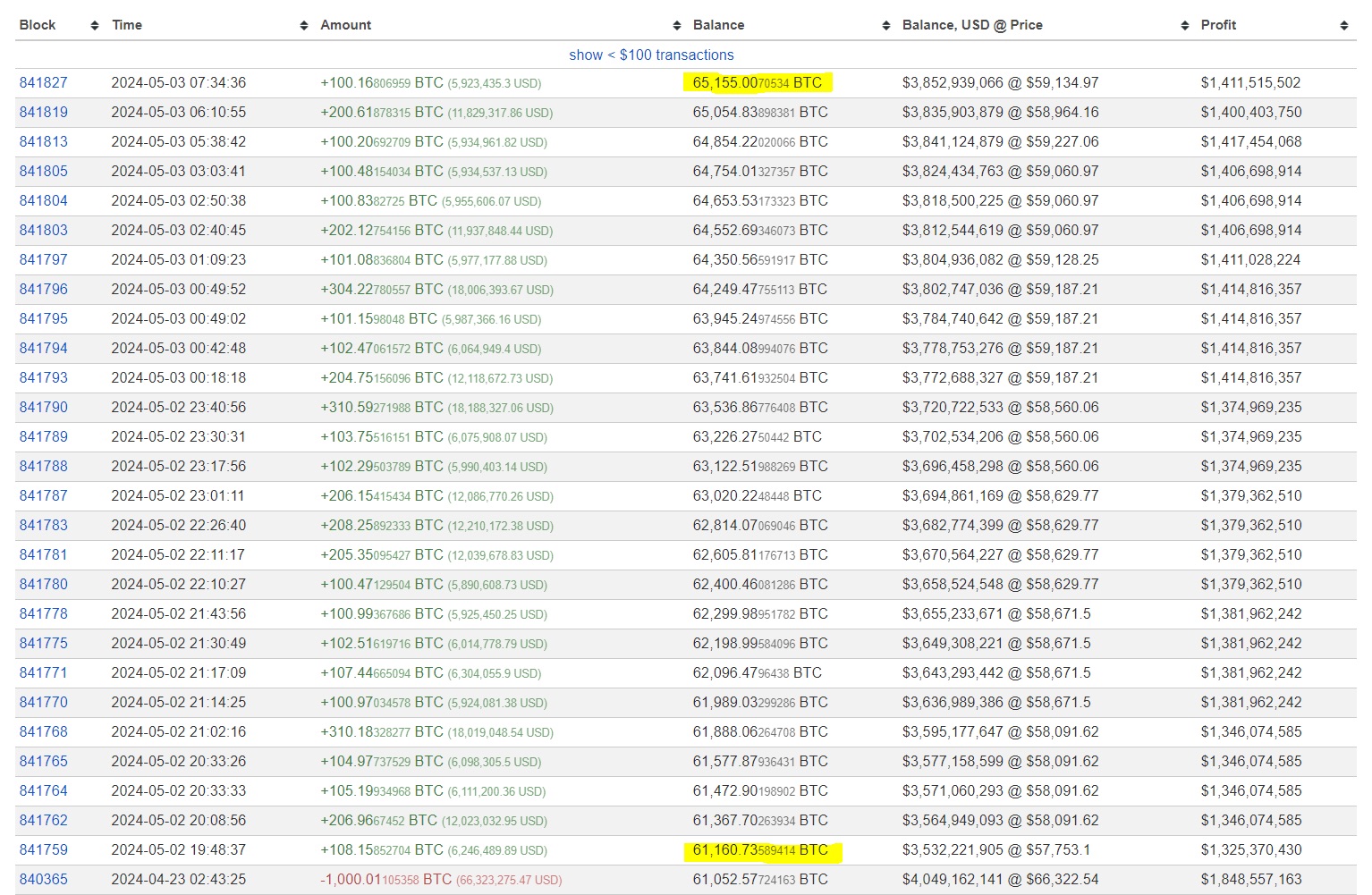Click the sort arrows beside Block header
1372x895 pixels.
(x=95, y=26)
